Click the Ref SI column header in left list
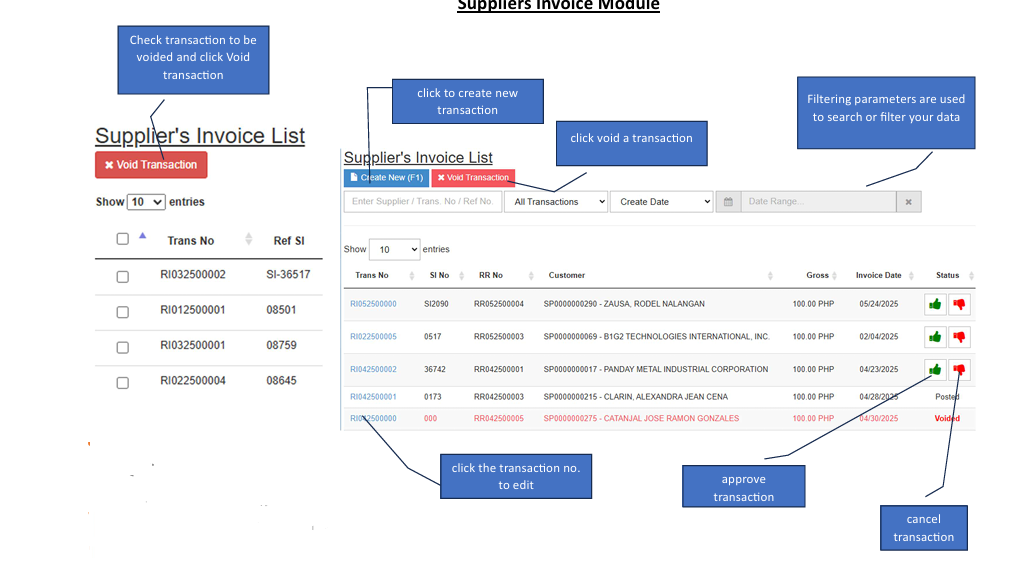Viewport: 1034px width, 572px height. point(289,241)
